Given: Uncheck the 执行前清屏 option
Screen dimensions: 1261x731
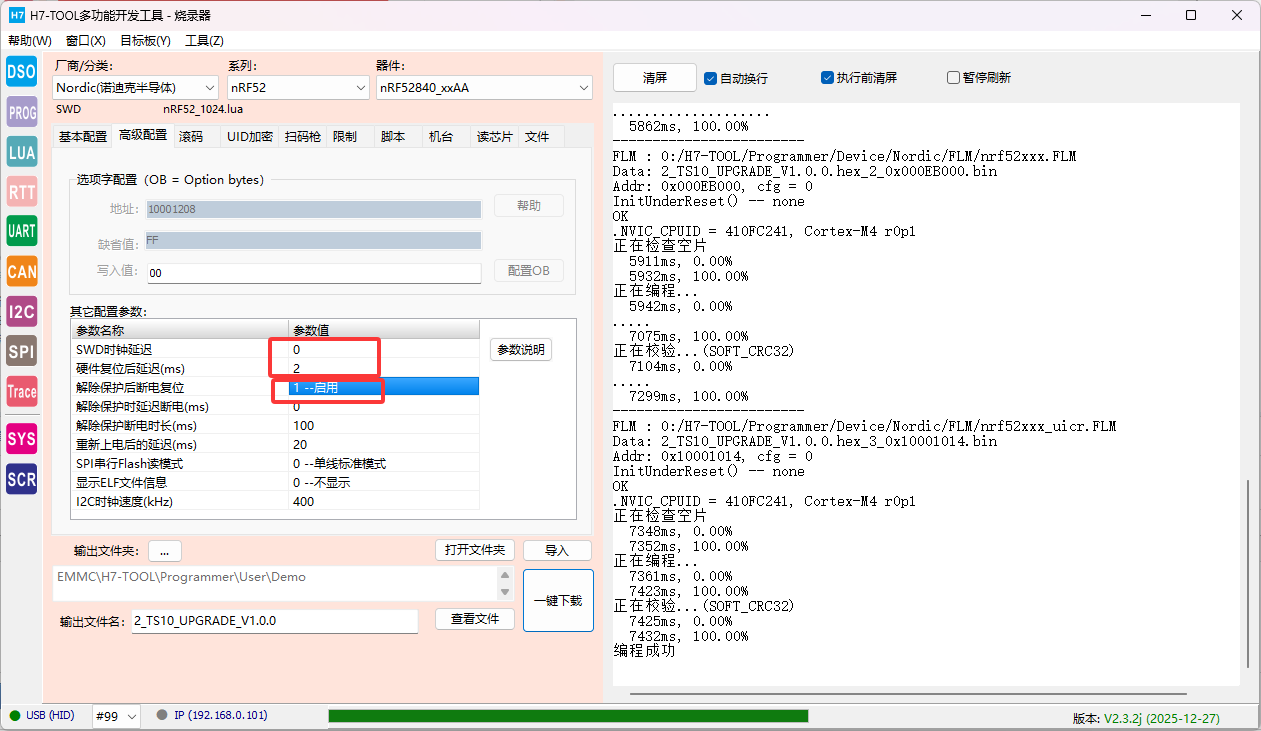Looking at the screenshot, I should [828, 78].
